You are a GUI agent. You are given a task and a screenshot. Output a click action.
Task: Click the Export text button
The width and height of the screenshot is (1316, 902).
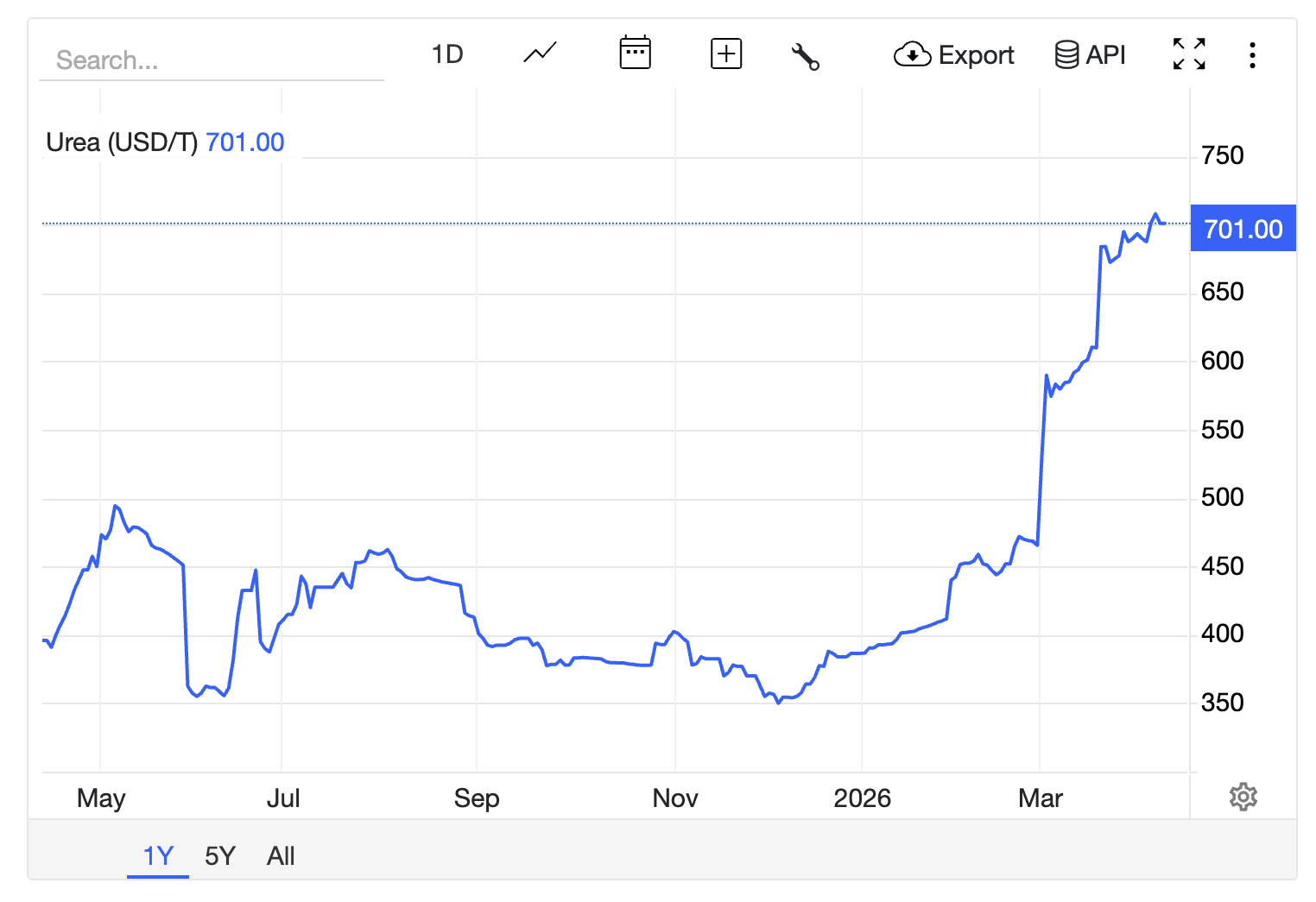pyautogui.click(x=976, y=55)
